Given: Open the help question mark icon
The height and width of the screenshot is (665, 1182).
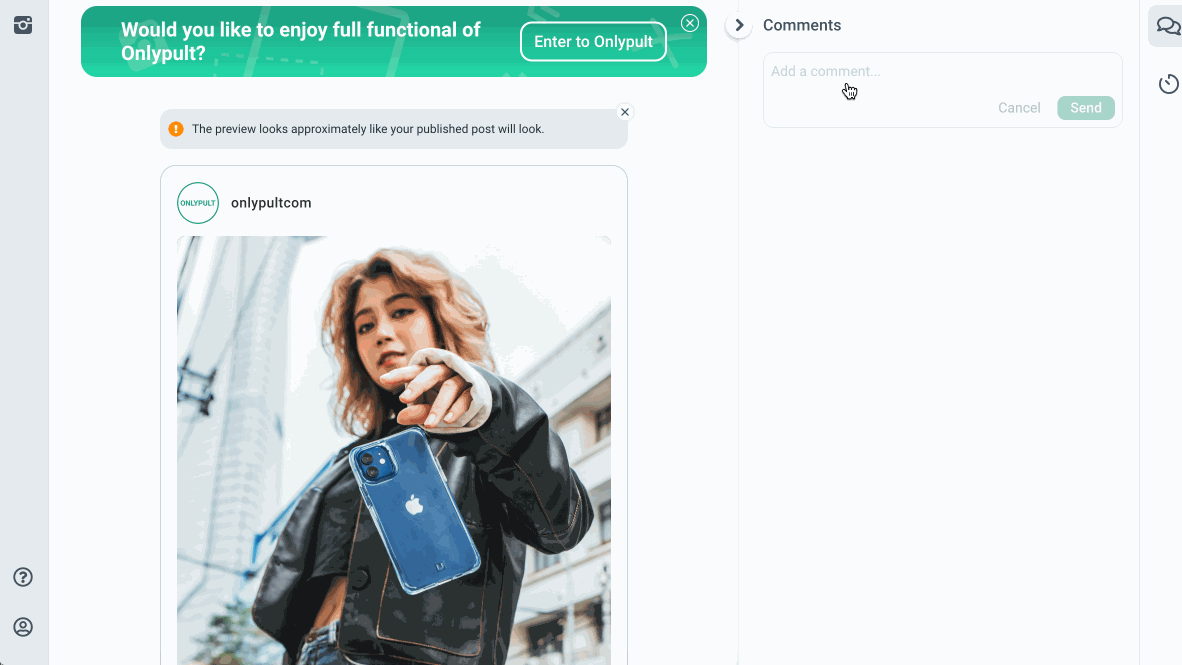Looking at the screenshot, I should [23, 577].
